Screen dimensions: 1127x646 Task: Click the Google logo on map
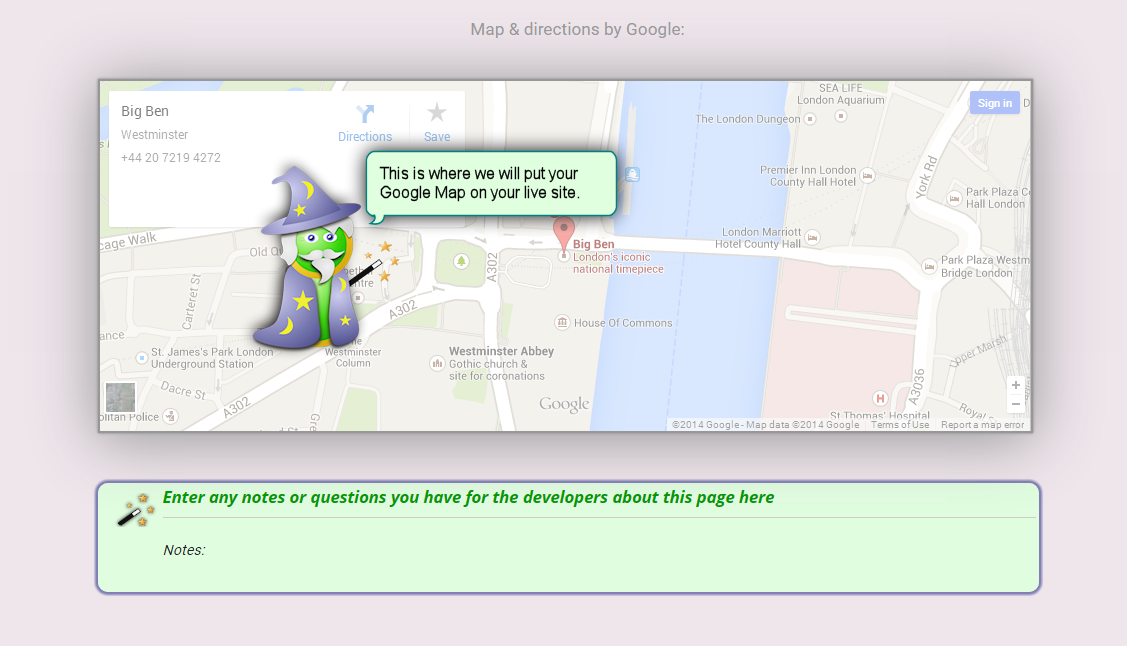click(x=564, y=404)
